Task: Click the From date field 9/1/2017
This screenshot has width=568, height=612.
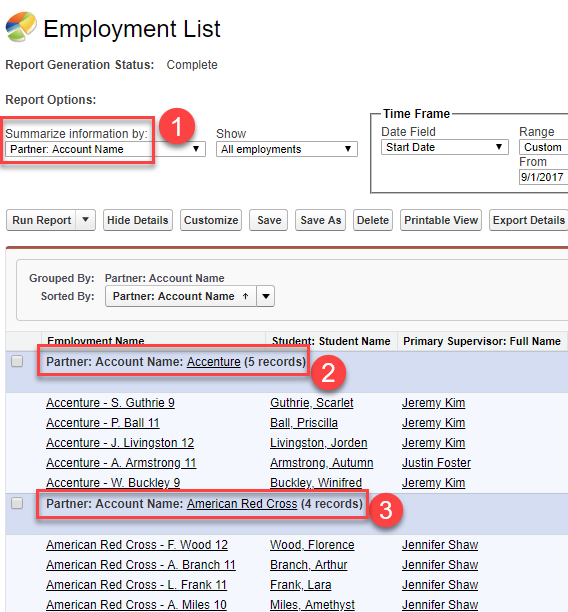Action: click(x=543, y=177)
